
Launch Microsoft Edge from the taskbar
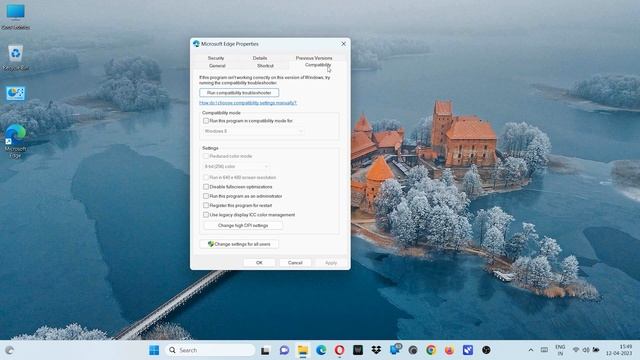tap(321, 350)
